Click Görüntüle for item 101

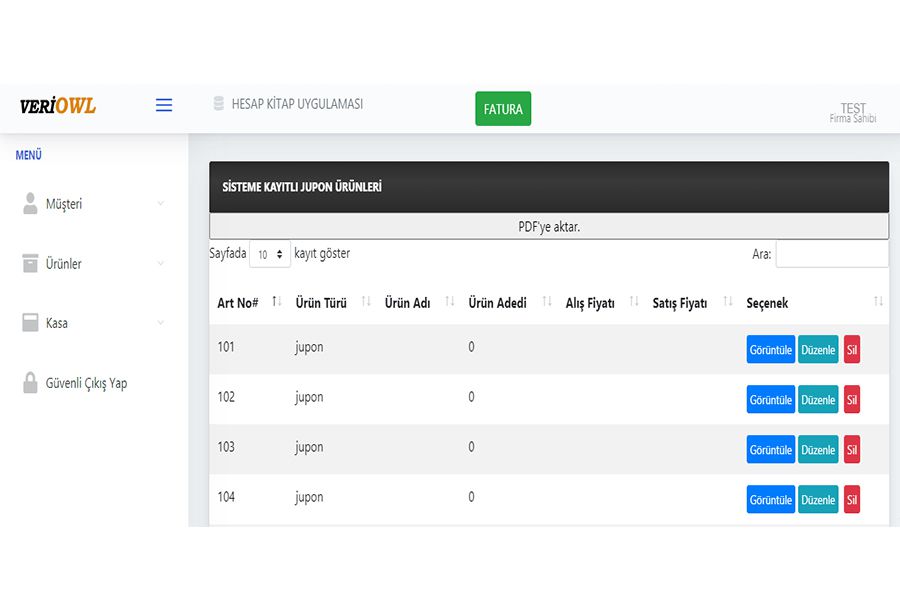pos(770,350)
